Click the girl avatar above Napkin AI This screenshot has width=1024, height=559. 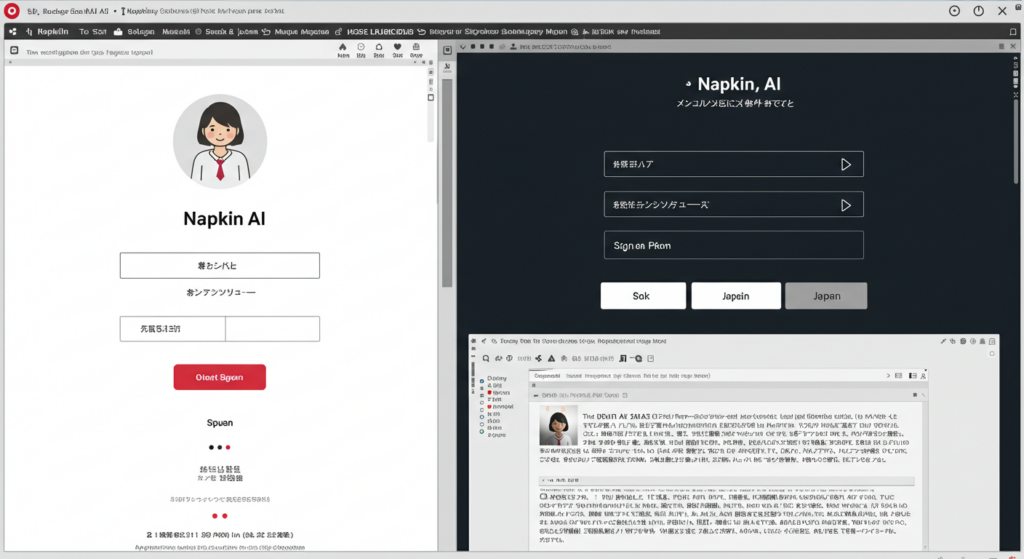point(220,141)
